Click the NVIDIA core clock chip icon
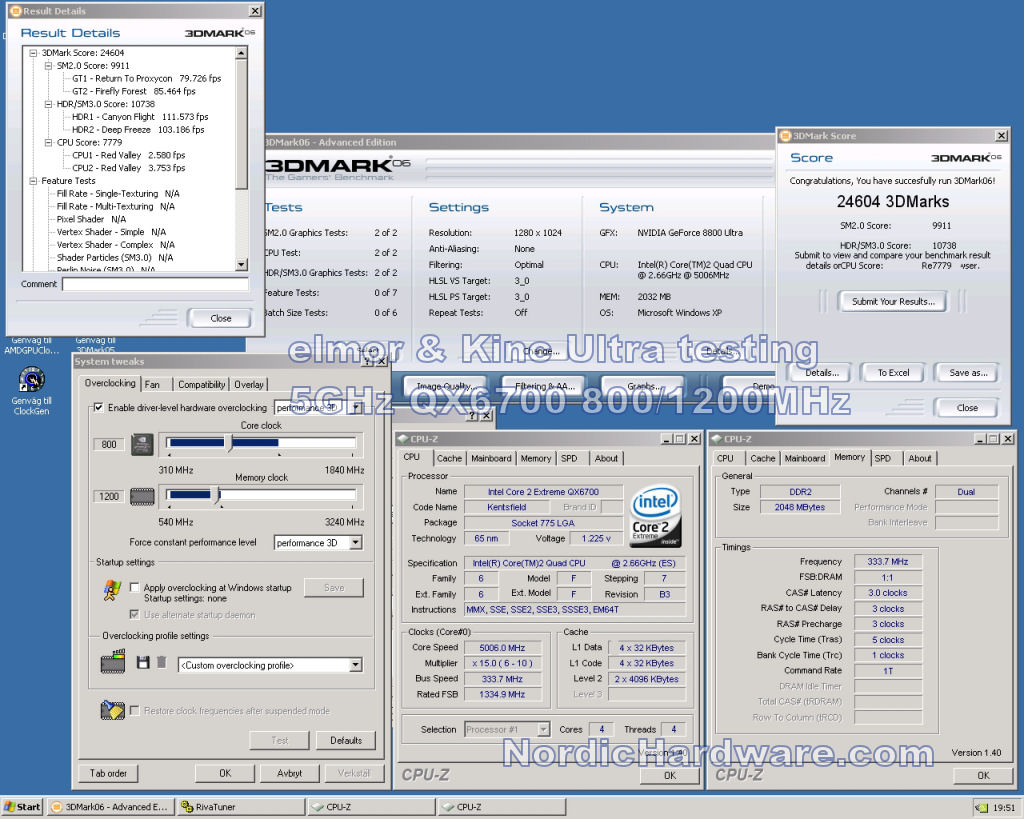This screenshot has width=1024, height=819. point(142,443)
